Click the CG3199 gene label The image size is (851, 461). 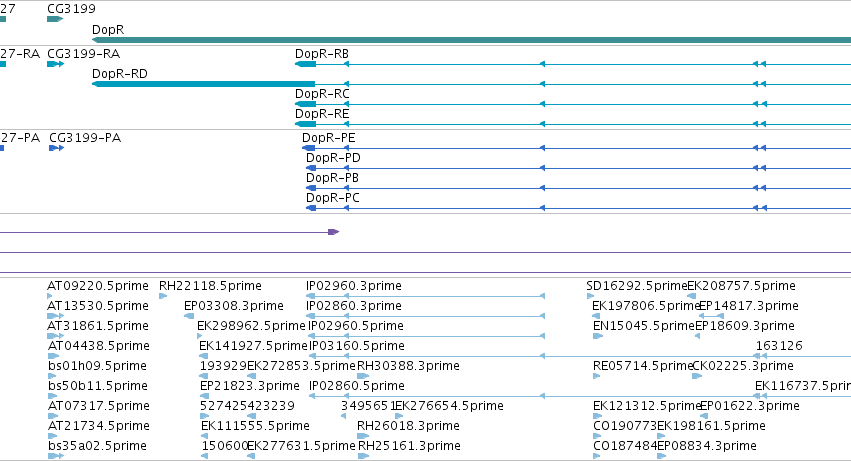[x=71, y=9]
